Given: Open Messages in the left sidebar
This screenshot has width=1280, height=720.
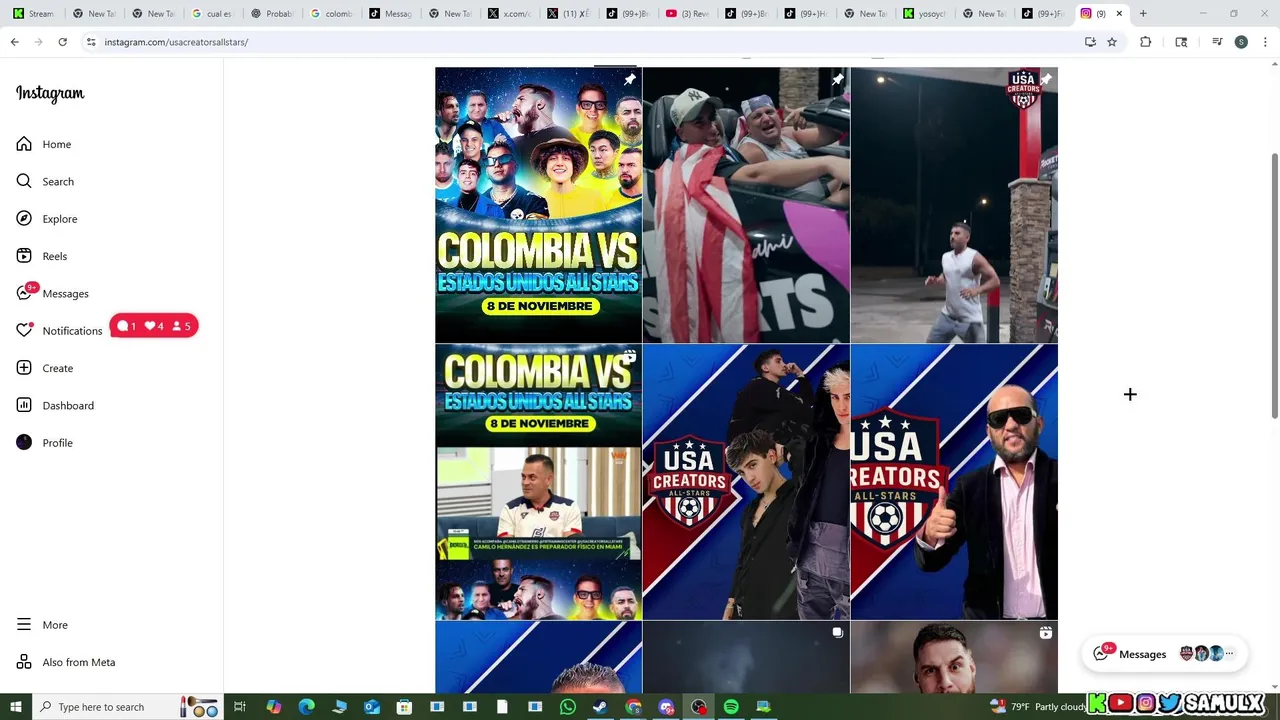Looking at the screenshot, I should pyautogui.click(x=53, y=293).
